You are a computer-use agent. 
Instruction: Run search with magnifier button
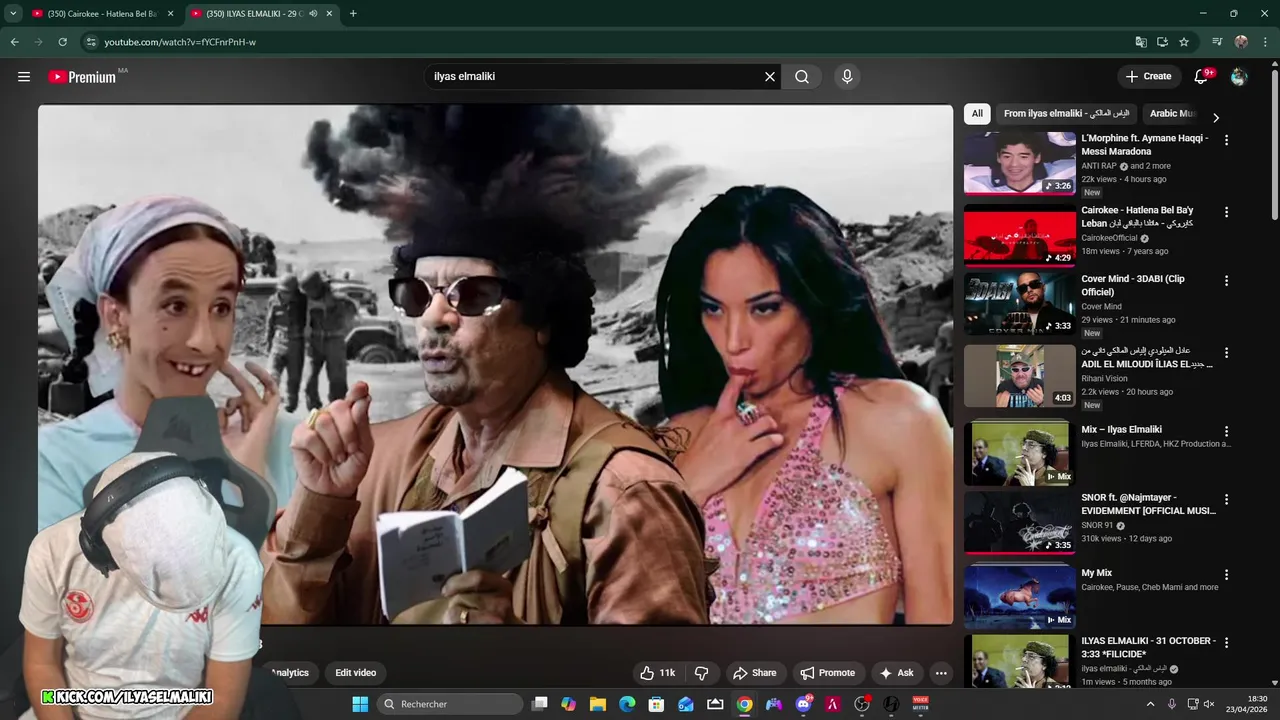coord(802,76)
